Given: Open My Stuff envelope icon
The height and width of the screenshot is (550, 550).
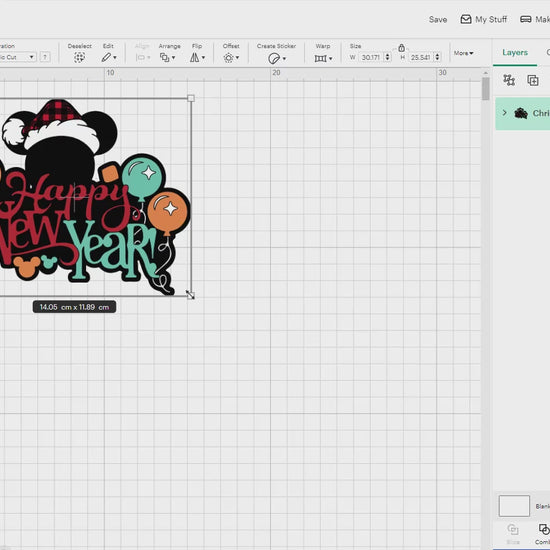Looking at the screenshot, I should 466,19.
